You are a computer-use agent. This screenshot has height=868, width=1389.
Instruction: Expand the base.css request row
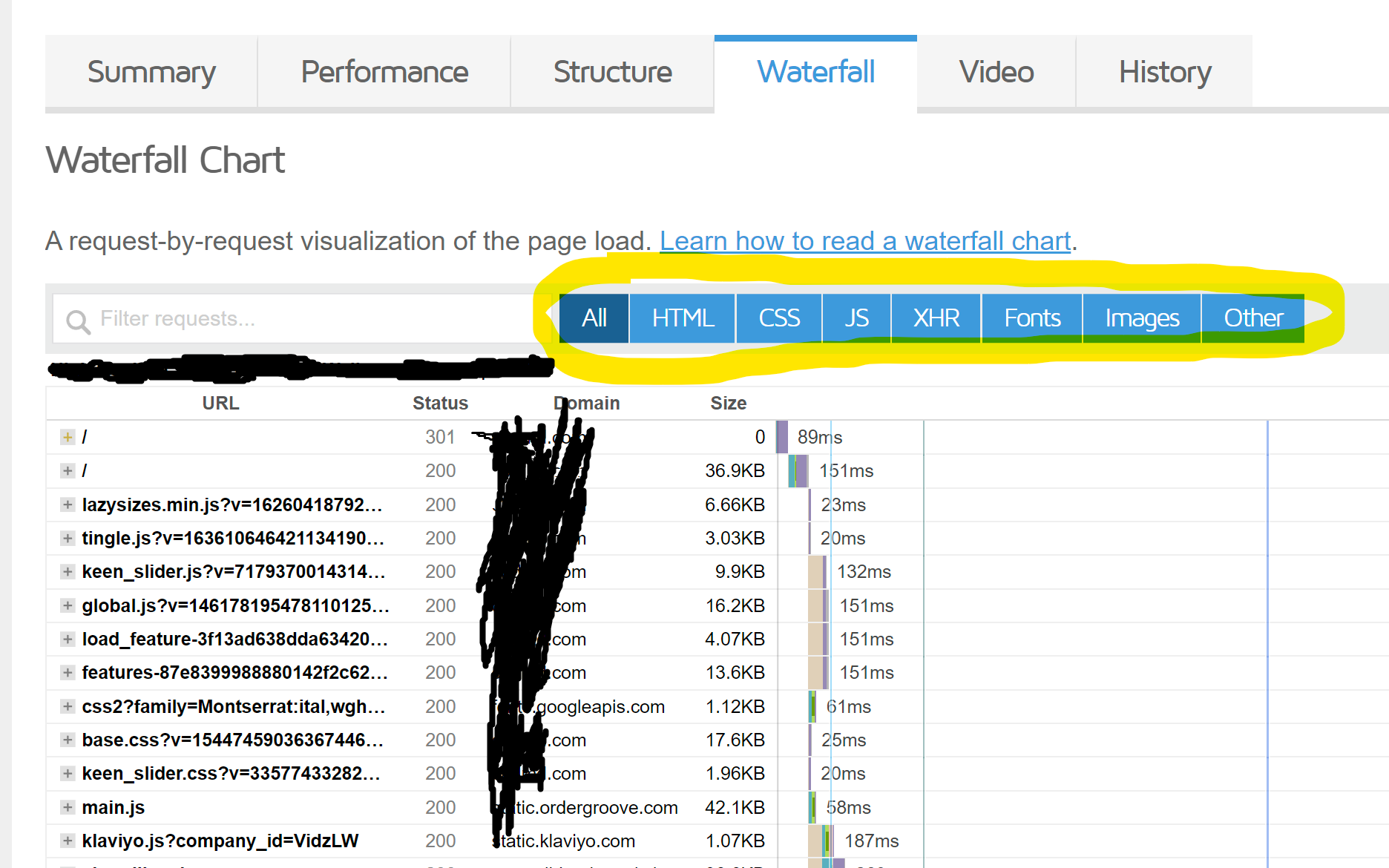[x=68, y=740]
